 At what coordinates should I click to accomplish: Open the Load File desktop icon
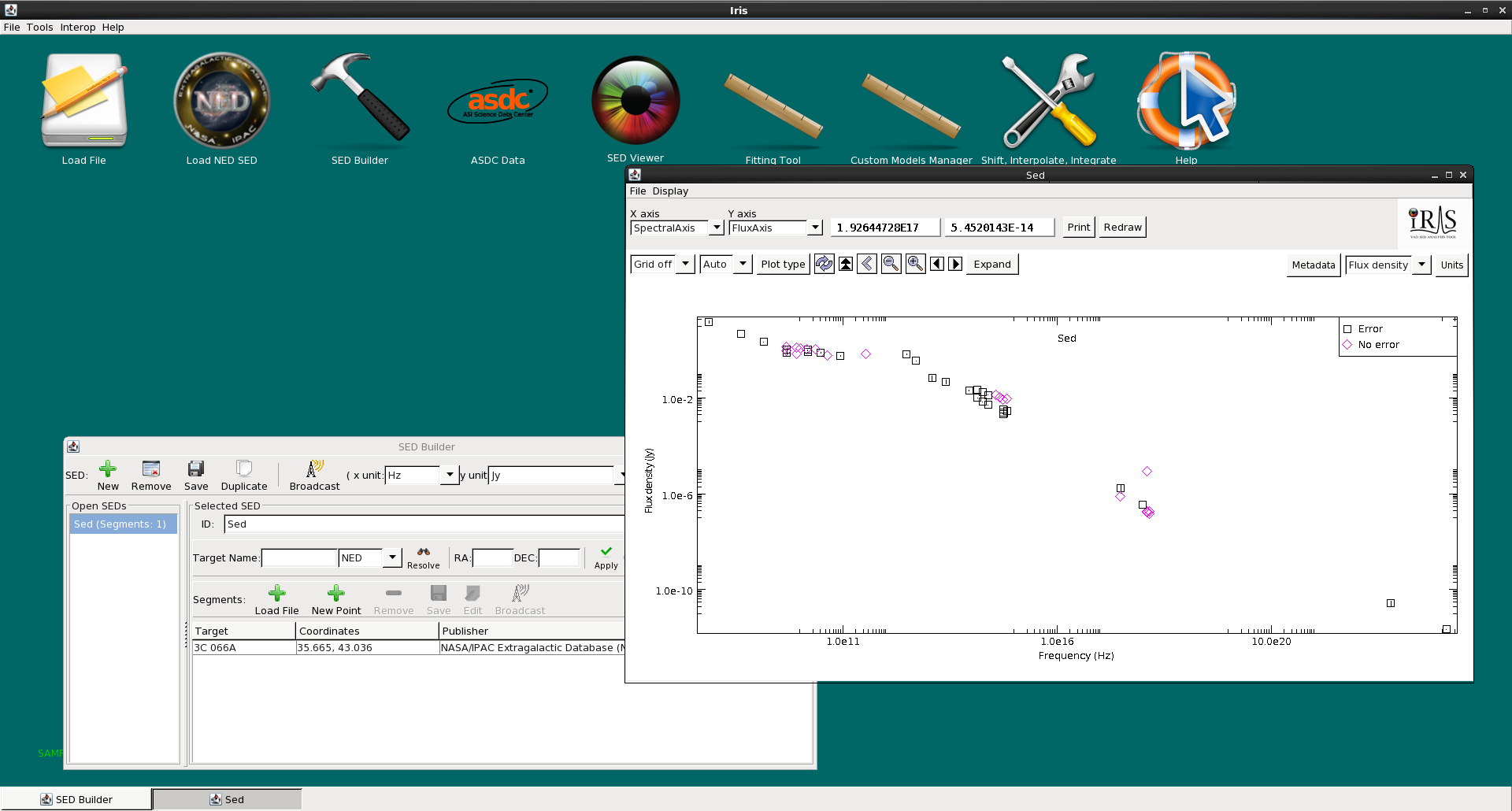tap(84, 101)
